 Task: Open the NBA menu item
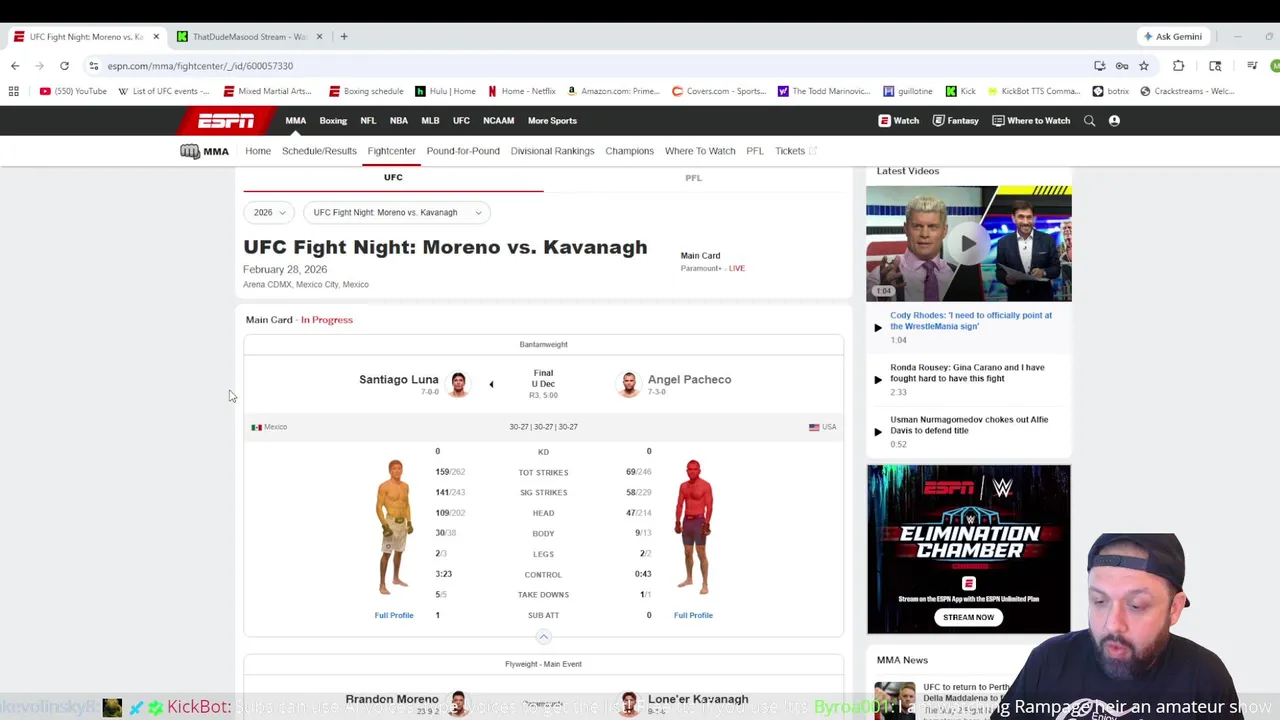399,121
